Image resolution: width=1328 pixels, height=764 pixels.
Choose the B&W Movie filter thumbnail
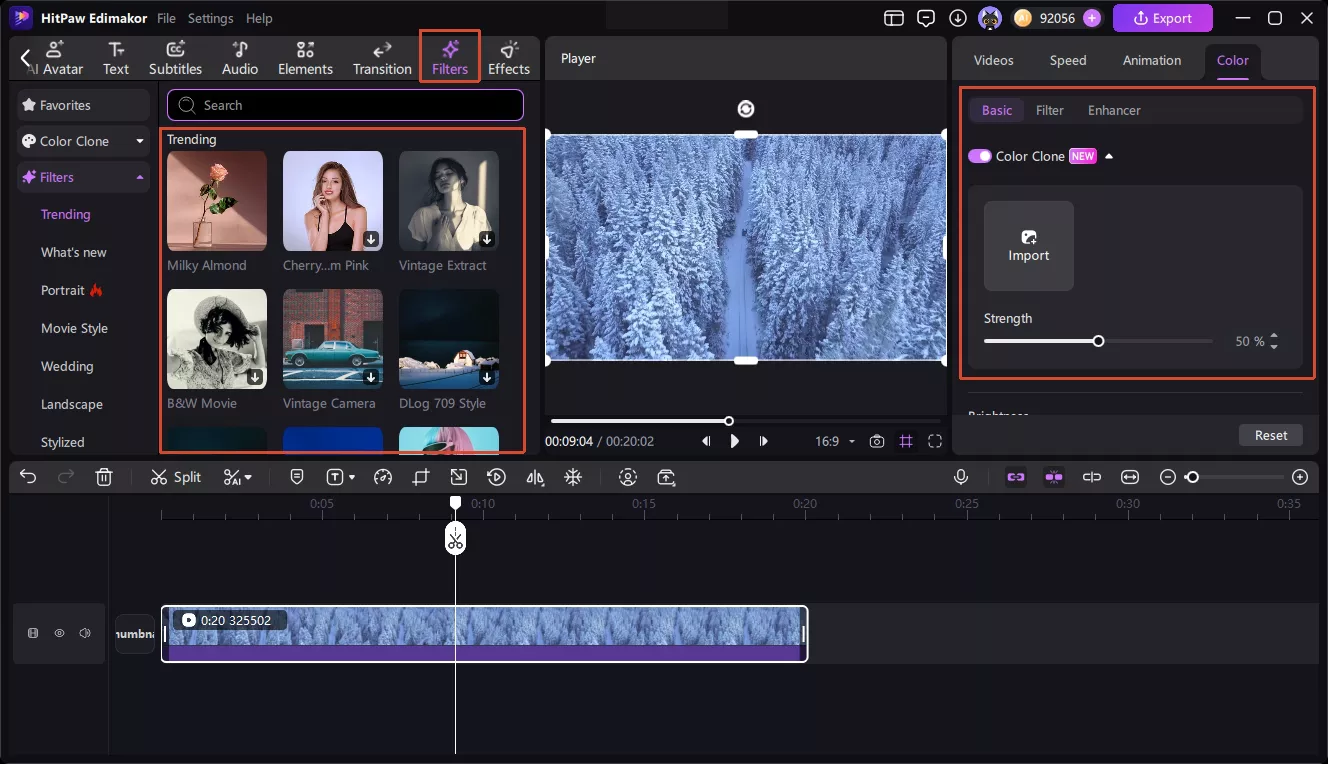[217, 339]
